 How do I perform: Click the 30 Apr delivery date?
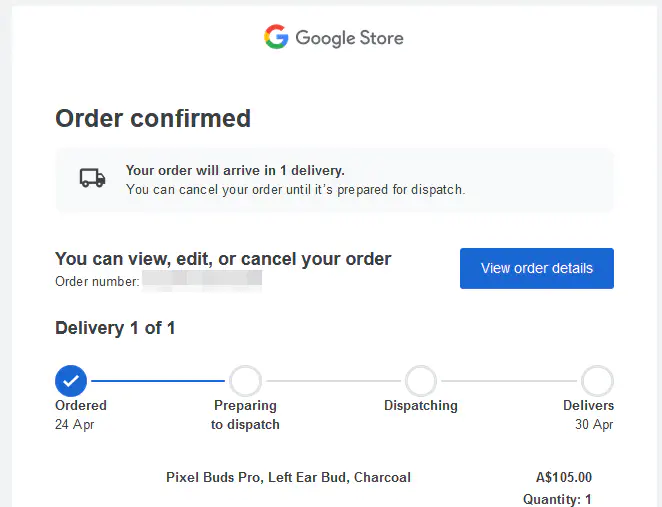pos(596,424)
